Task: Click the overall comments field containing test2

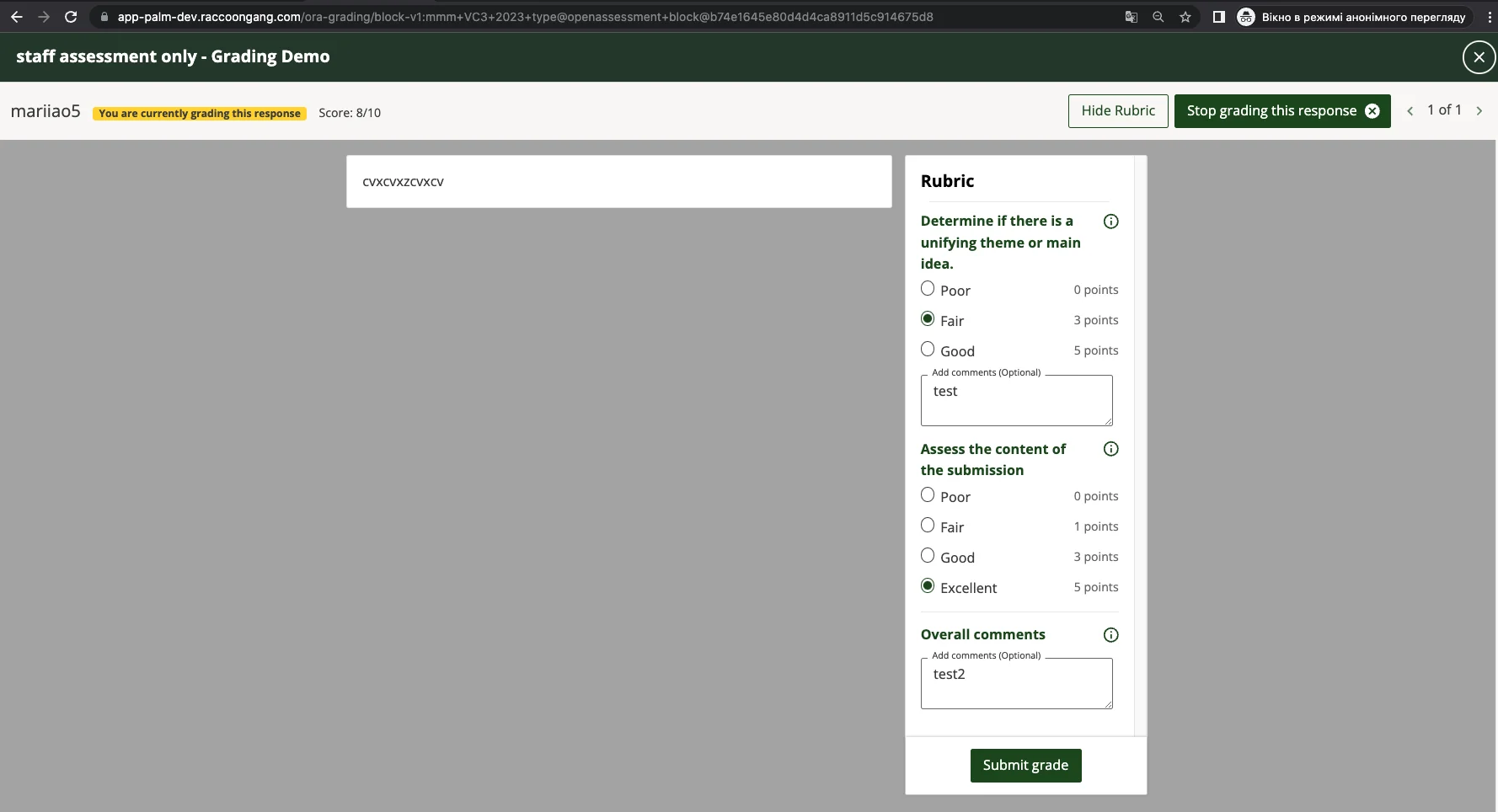Action: pyautogui.click(x=1016, y=684)
